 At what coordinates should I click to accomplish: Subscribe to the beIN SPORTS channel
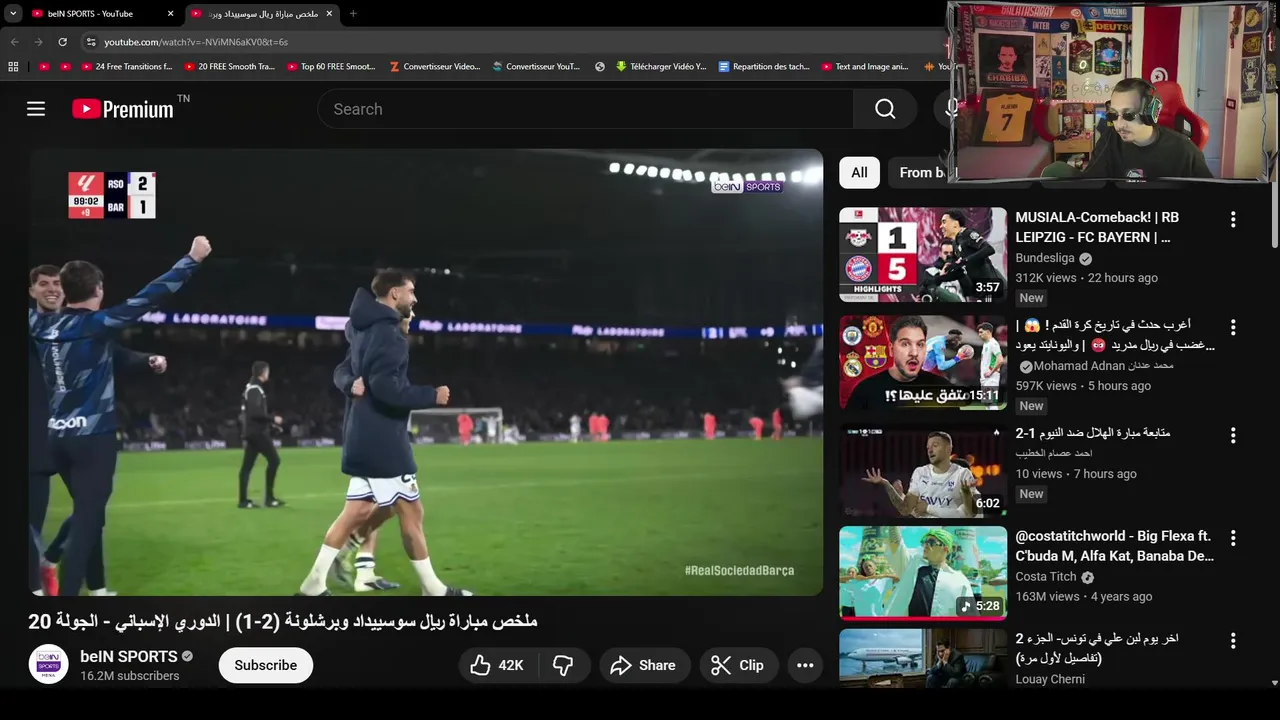click(266, 665)
